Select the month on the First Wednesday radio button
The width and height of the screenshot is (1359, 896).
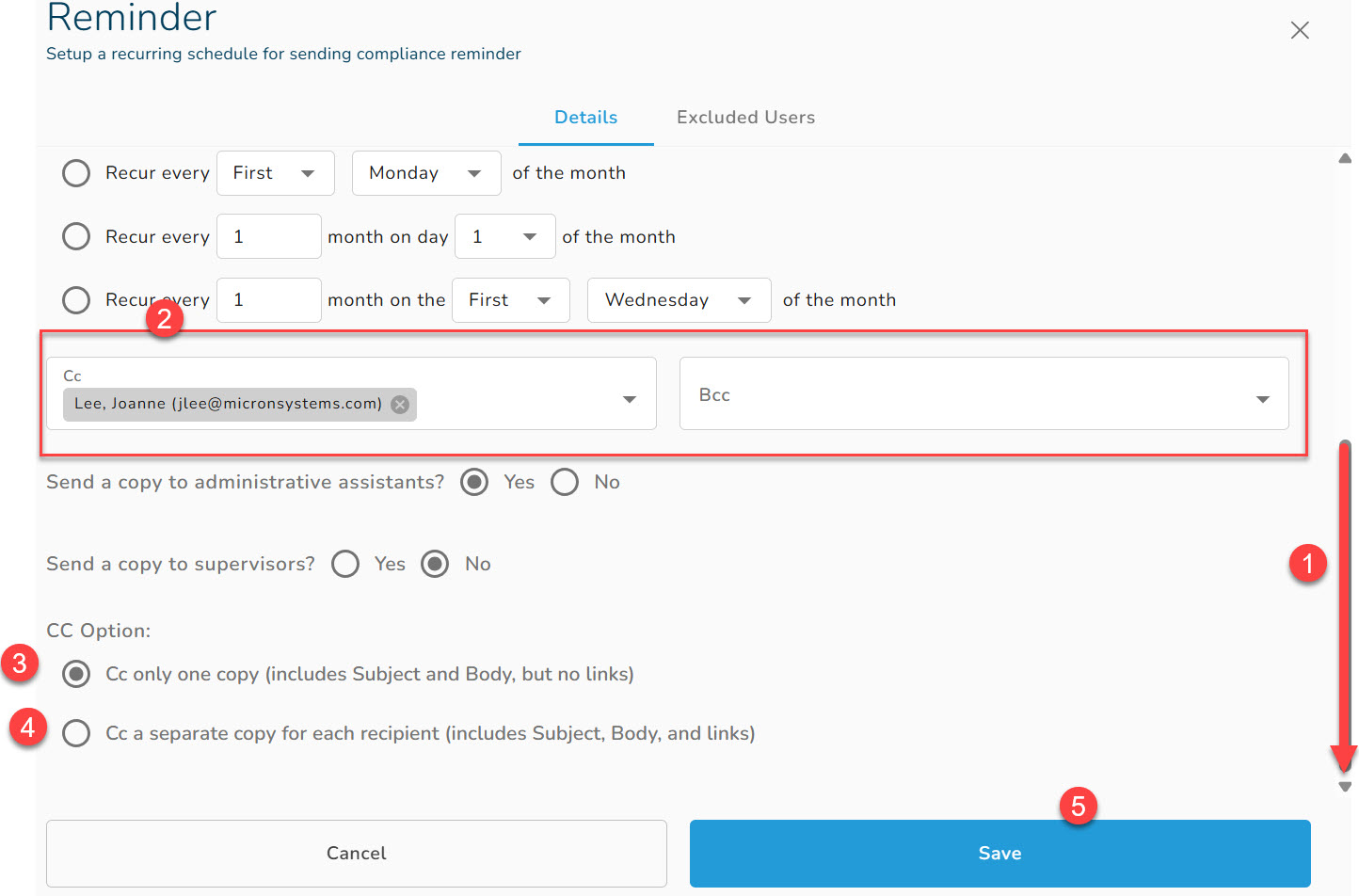(x=76, y=300)
